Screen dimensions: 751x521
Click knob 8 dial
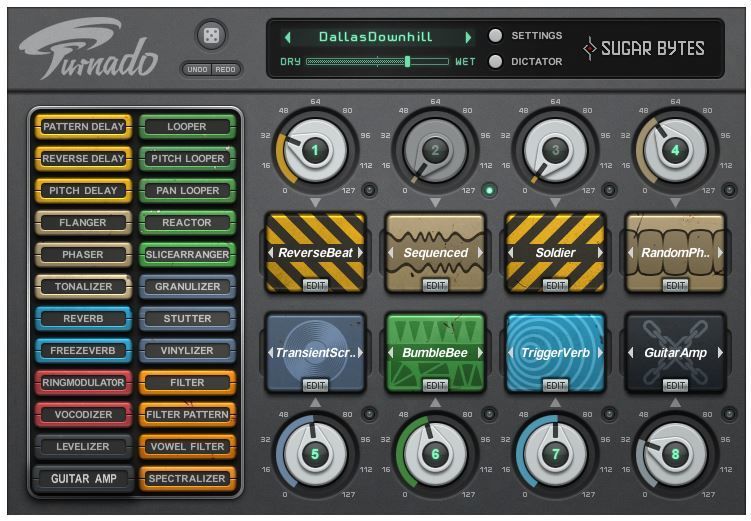(675, 453)
